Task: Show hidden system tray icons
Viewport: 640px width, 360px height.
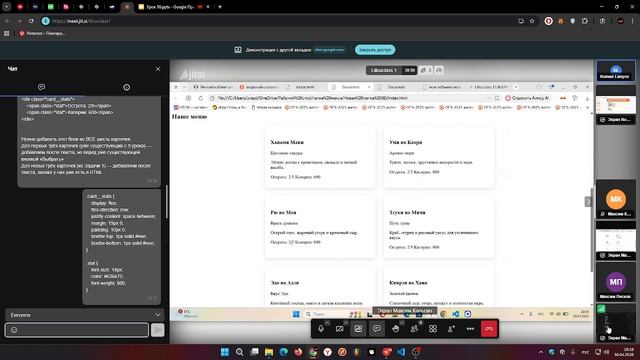Action: (541, 352)
